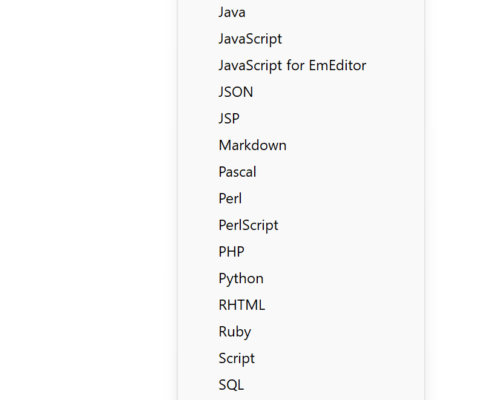Click the empty icon gutter left of Markdown

(x=198, y=145)
